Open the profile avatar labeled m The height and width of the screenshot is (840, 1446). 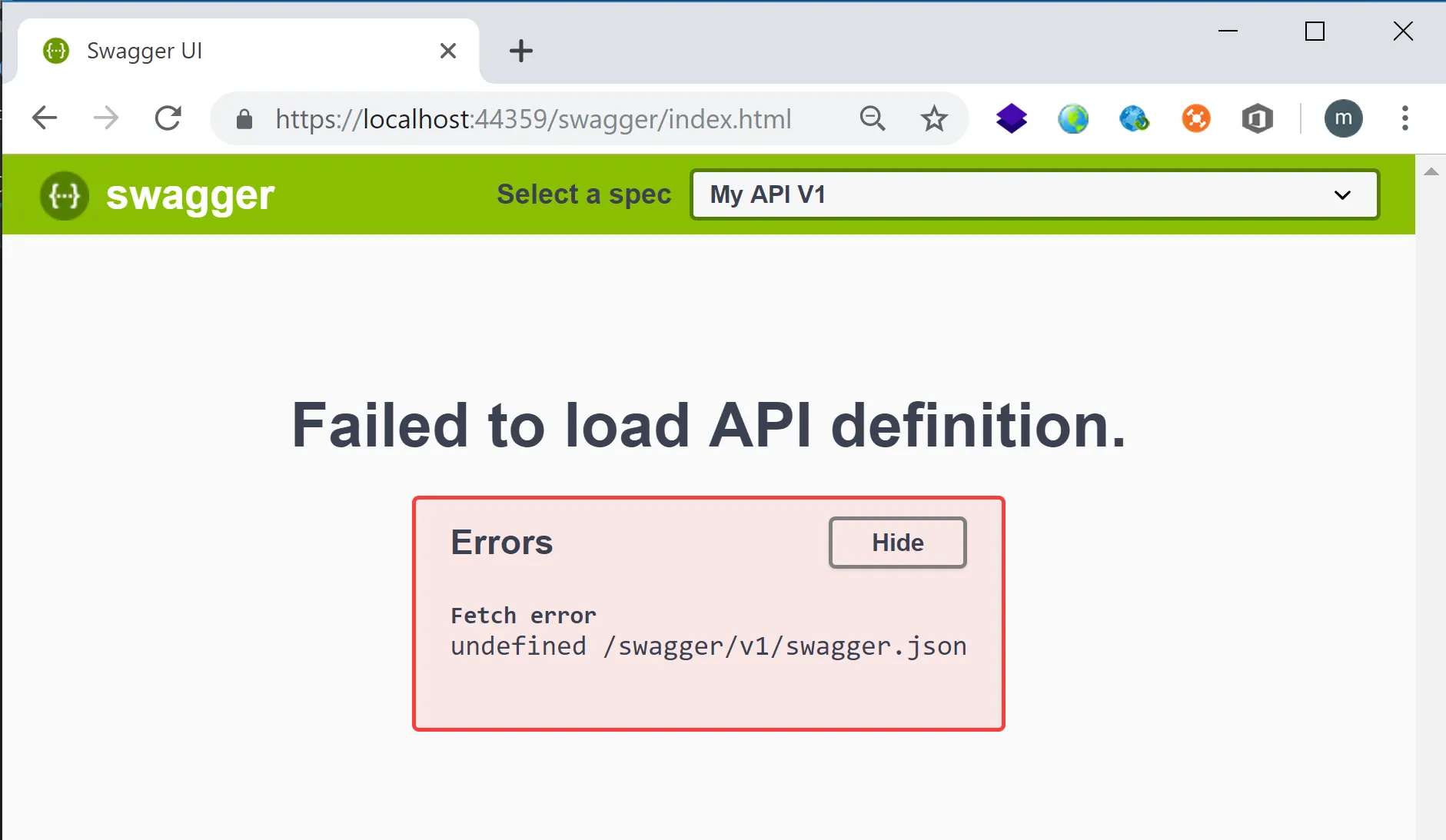pos(1344,118)
